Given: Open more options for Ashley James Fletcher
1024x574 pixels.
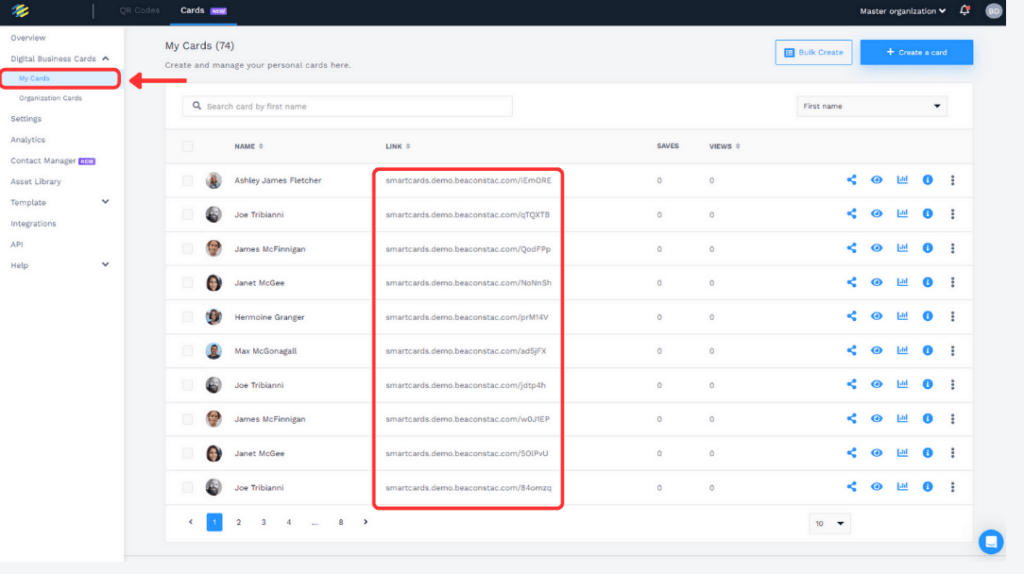Looking at the screenshot, I should point(952,180).
